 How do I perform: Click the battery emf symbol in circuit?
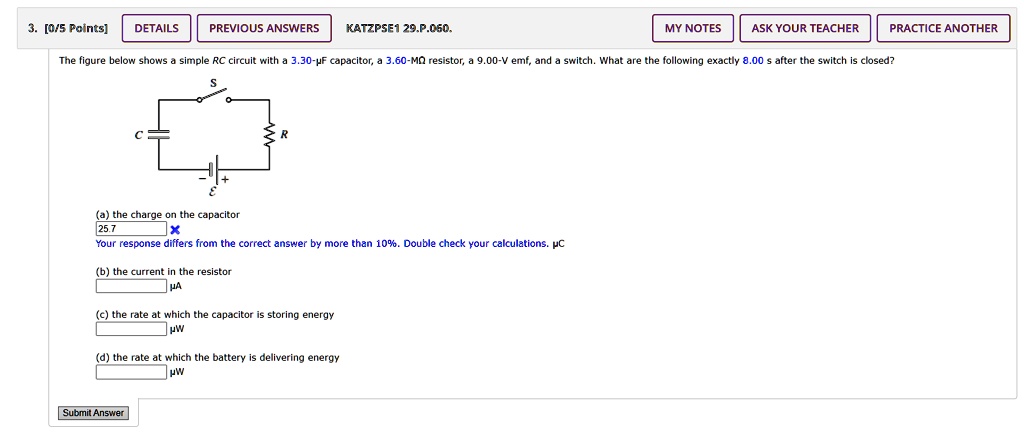(213, 169)
